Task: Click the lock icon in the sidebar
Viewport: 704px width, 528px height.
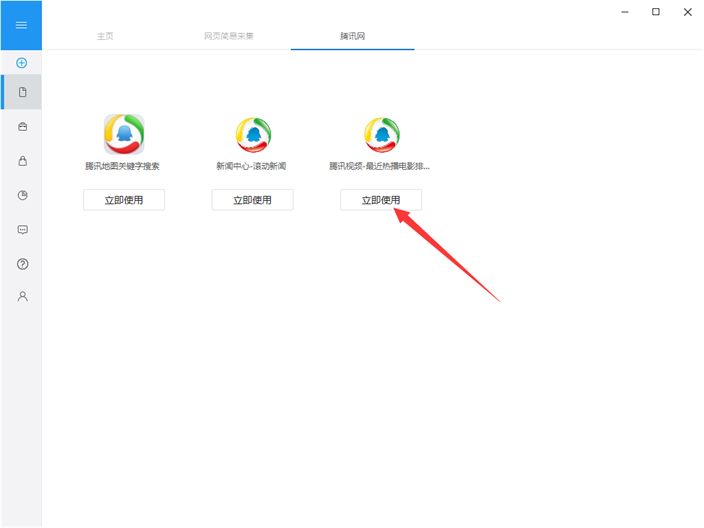Action: (22, 161)
